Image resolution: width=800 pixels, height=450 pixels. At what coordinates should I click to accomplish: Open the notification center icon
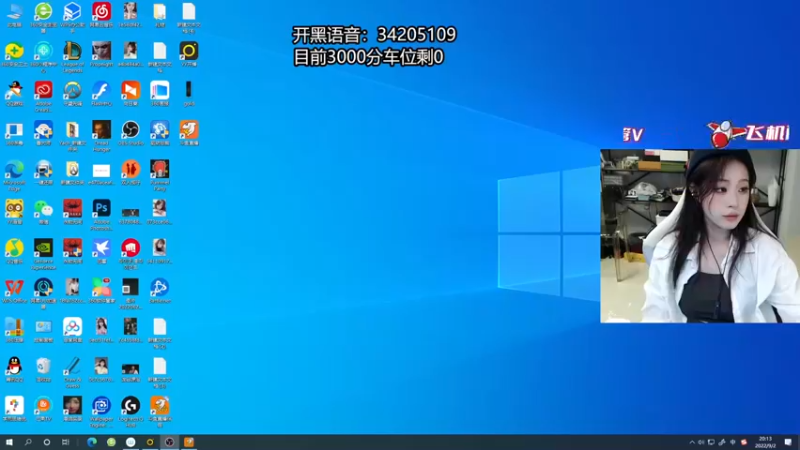pyautogui.click(x=788, y=442)
